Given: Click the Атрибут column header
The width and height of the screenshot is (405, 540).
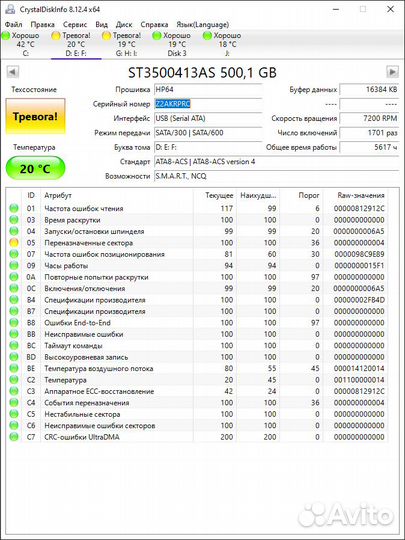Looking at the screenshot, I should coord(117,195).
